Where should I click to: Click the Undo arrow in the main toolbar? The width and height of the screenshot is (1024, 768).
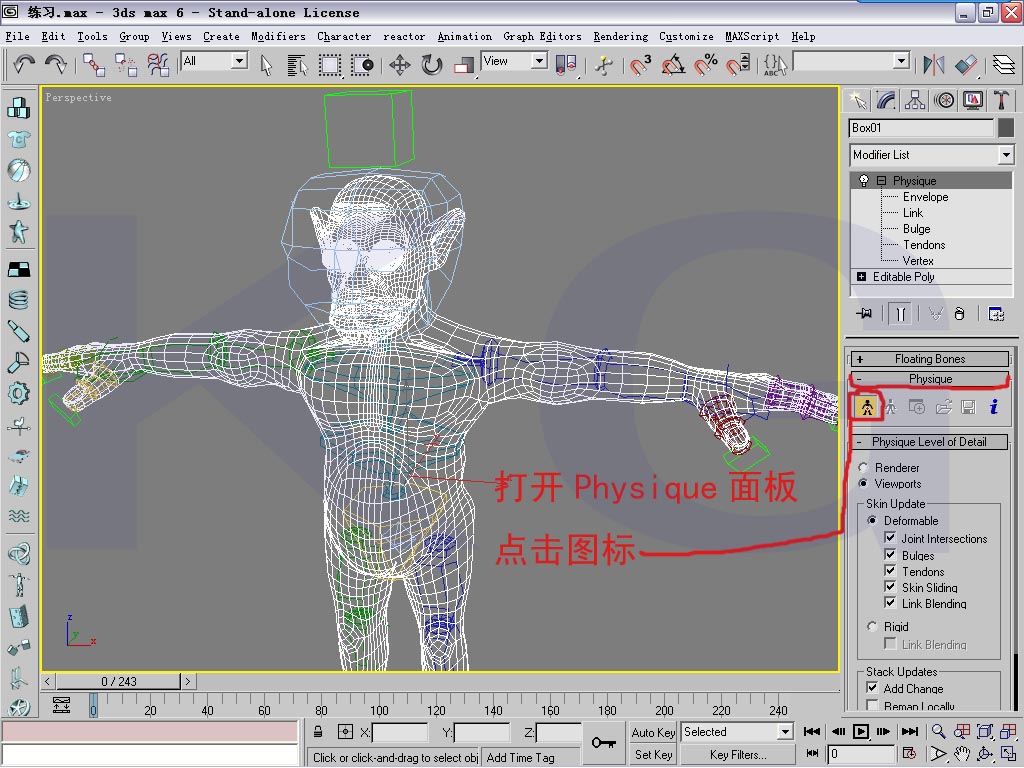pyautogui.click(x=24, y=64)
